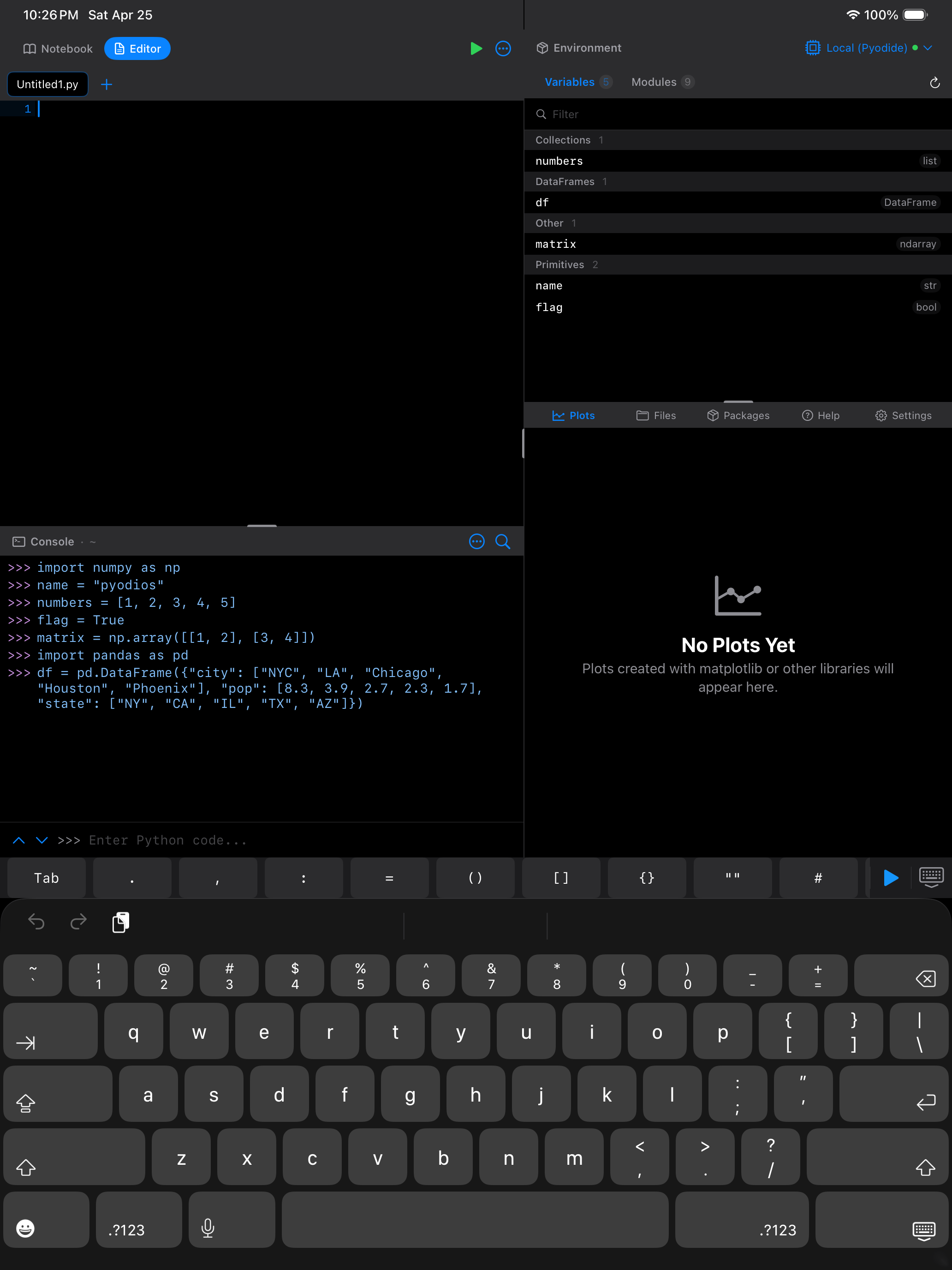Image resolution: width=952 pixels, height=1270 pixels.
Task: Refresh the environment variables list
Action: (935, 83)
